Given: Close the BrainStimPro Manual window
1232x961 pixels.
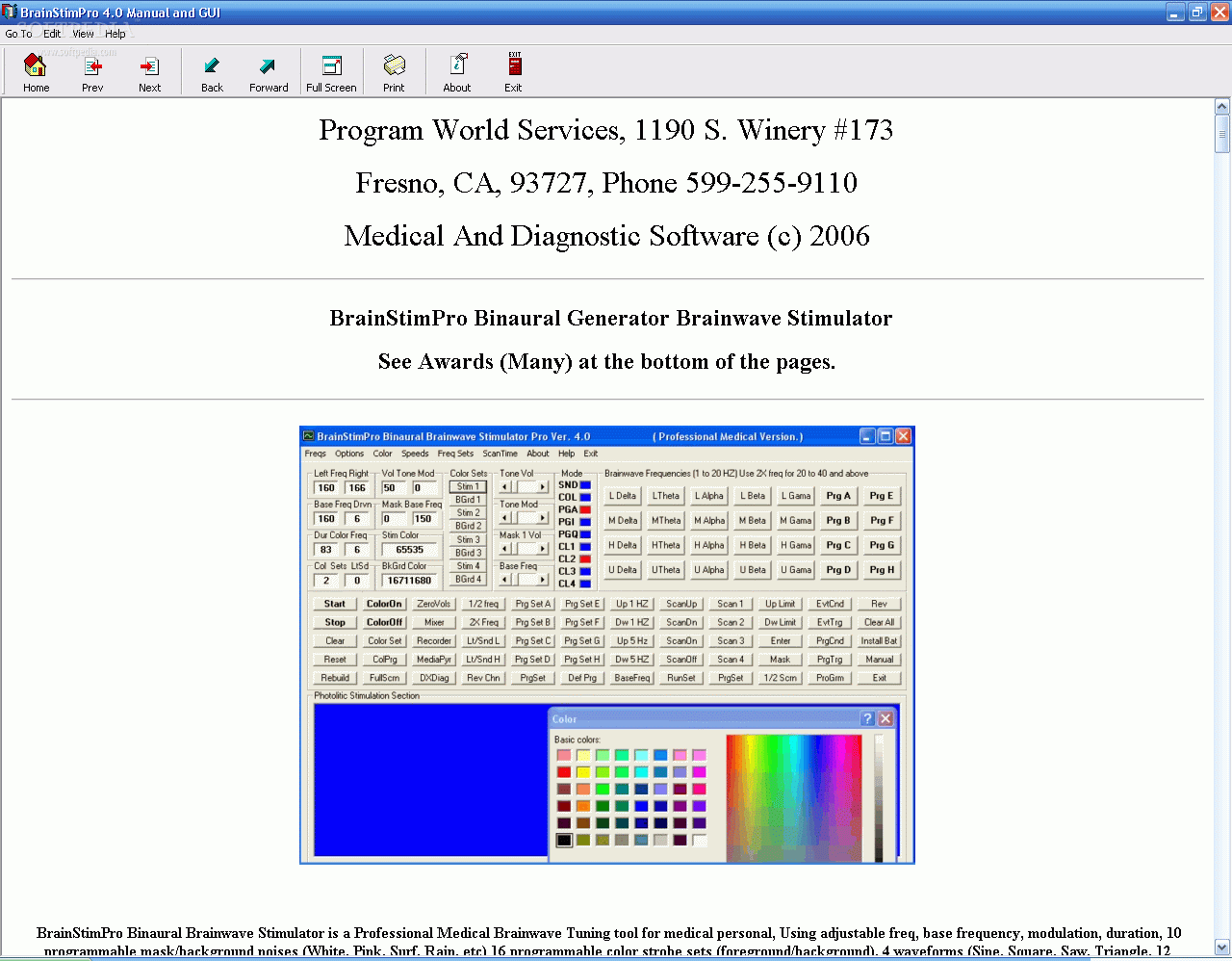Looking at the screenshot, I should [x=1219, y=13].
